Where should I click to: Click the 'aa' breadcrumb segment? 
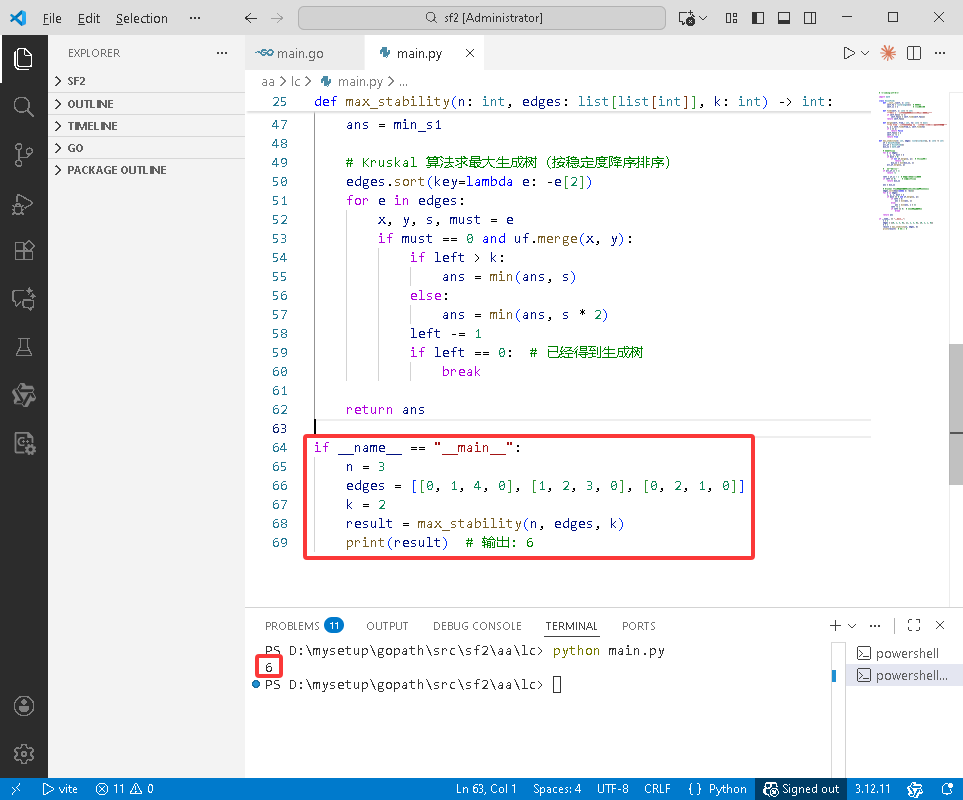click(x=268, y=82)
